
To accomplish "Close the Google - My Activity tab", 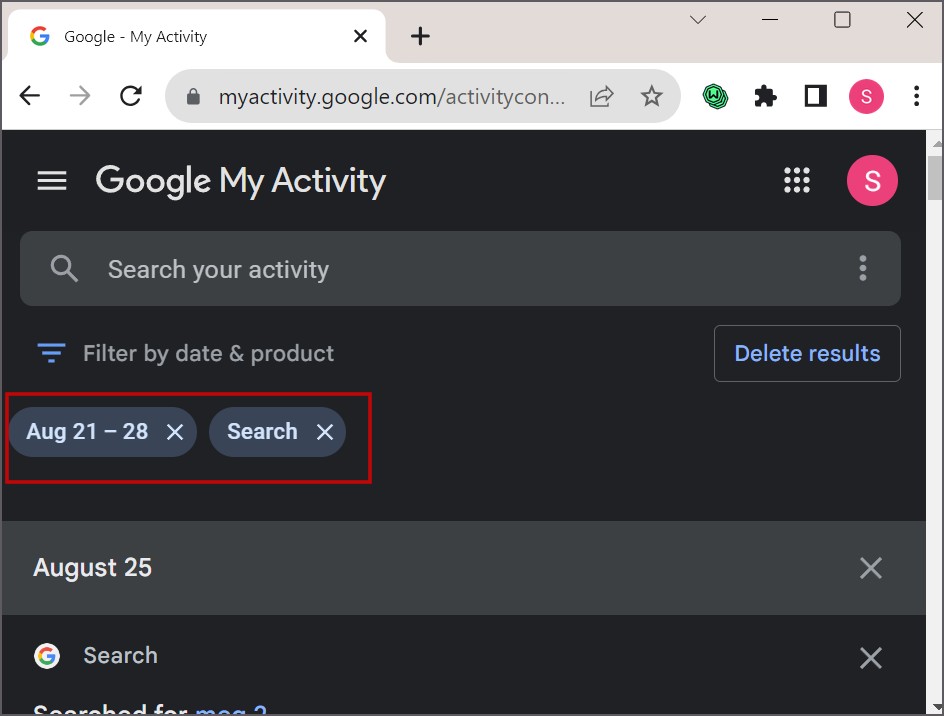I will (360, 36).
